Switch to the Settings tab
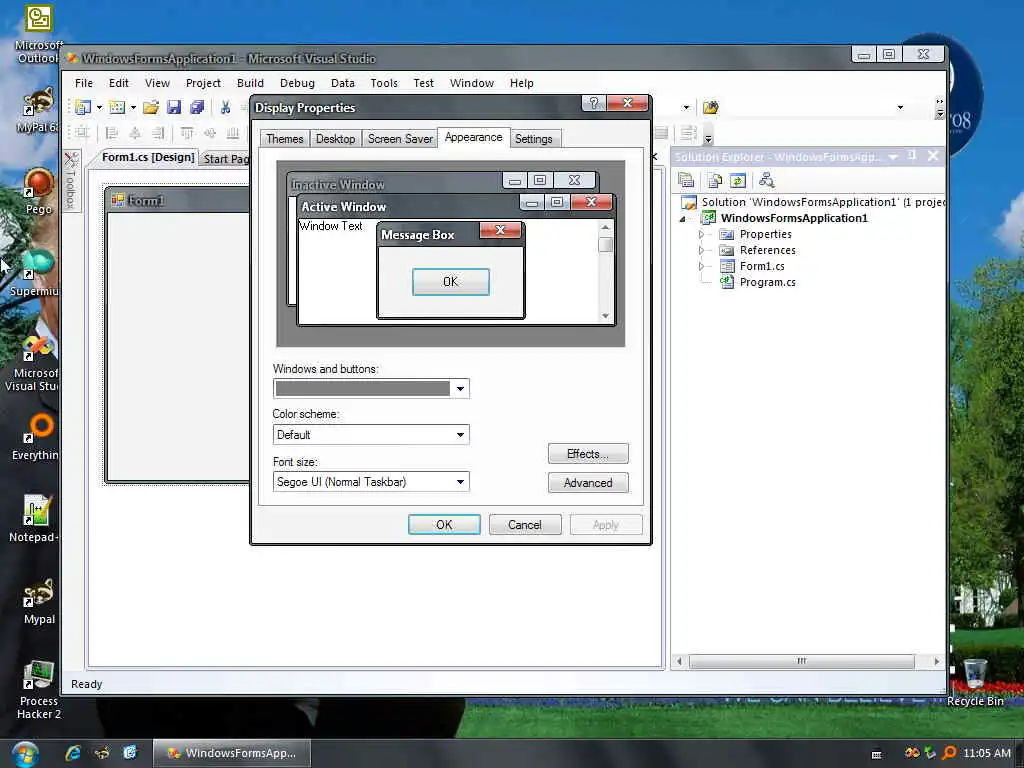This screenshot has width=1024, height=768. pyautogui.click(x=534, y=139)
